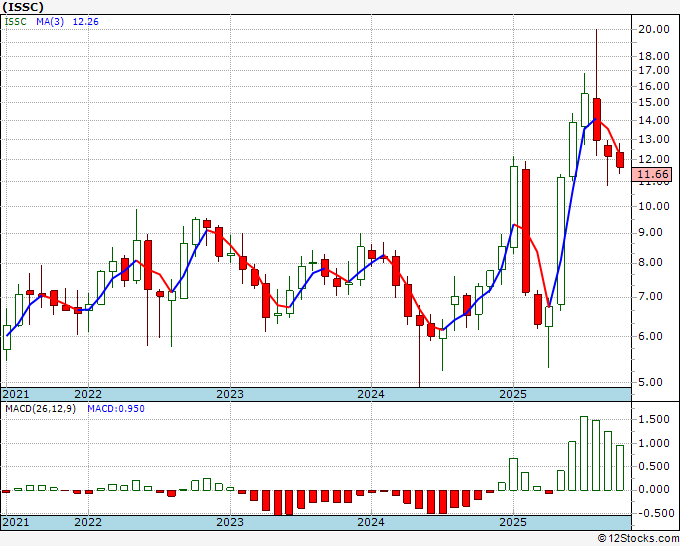Screen dimensions: 680x546
Task: Click the 11.66 current price tag
Action: click(654, 175)
